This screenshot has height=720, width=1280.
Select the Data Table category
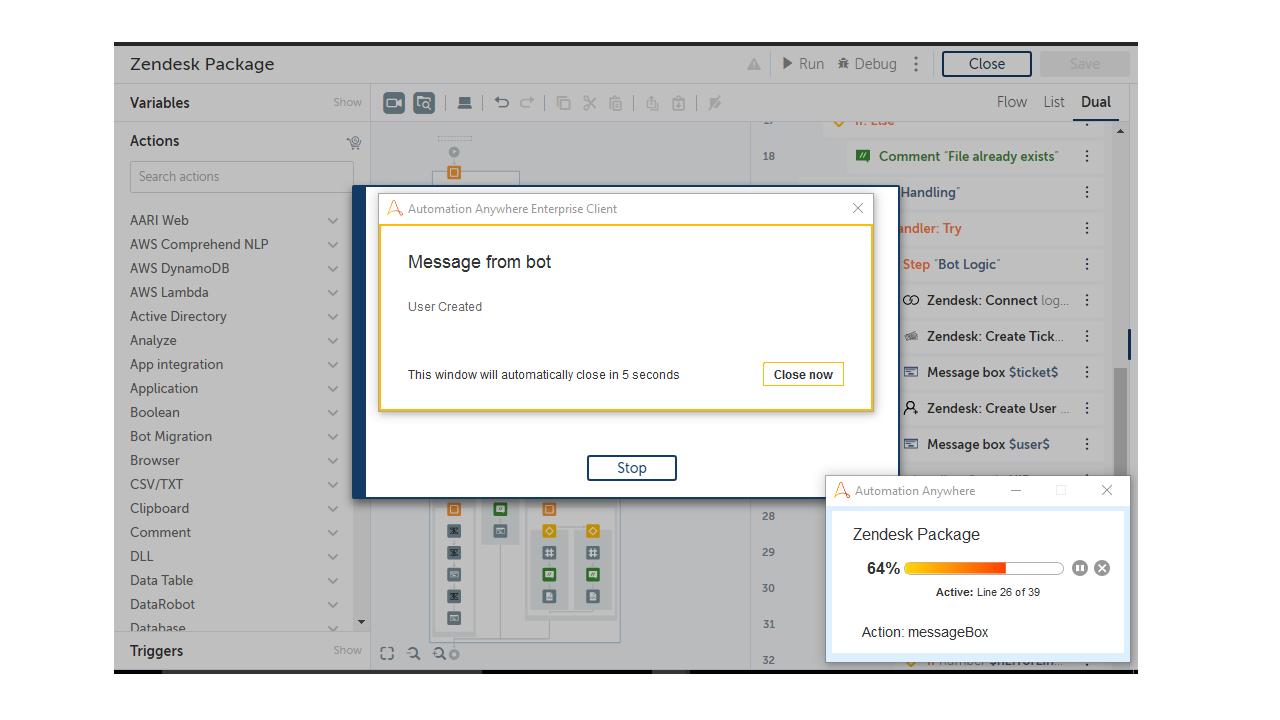pos(162,580)
